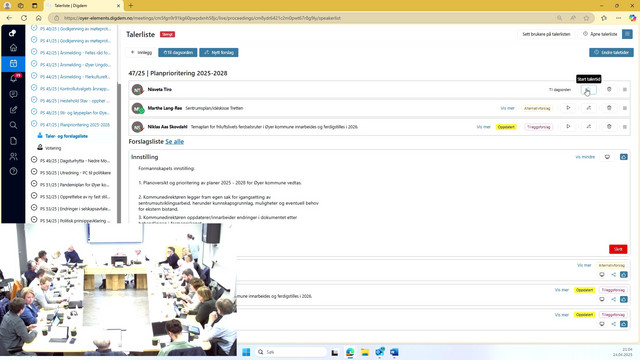Open the edit/pencil sidebar icon
The height and width of the screenshot is (360, 640).
pyautogui.click(x=13, y=109)
